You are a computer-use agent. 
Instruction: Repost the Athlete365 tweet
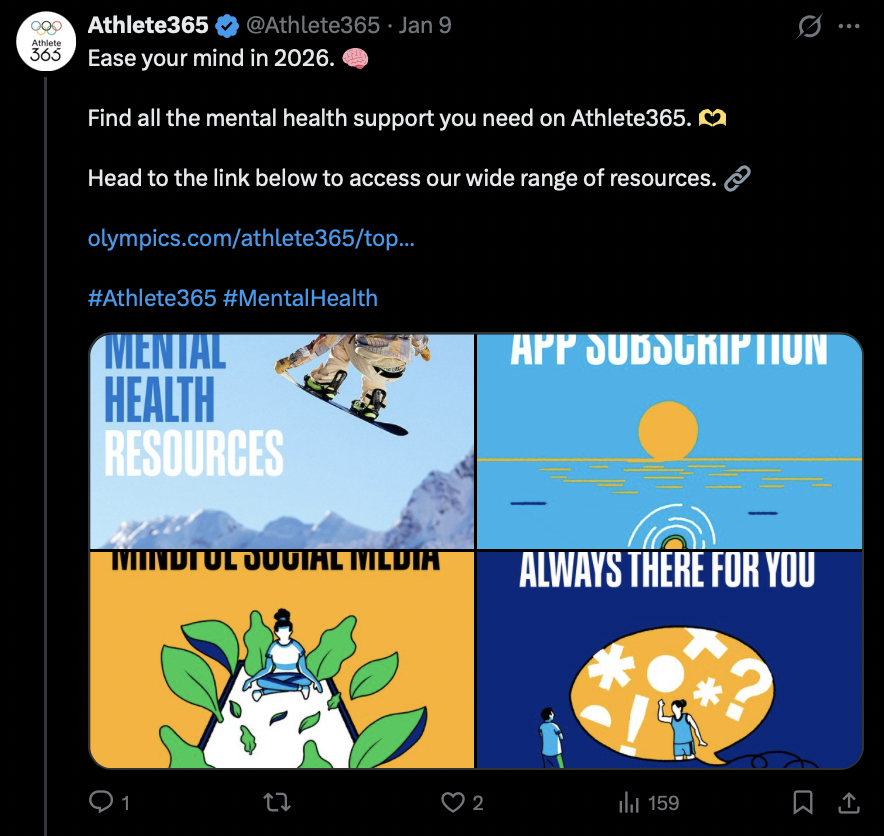coord(276,802)
